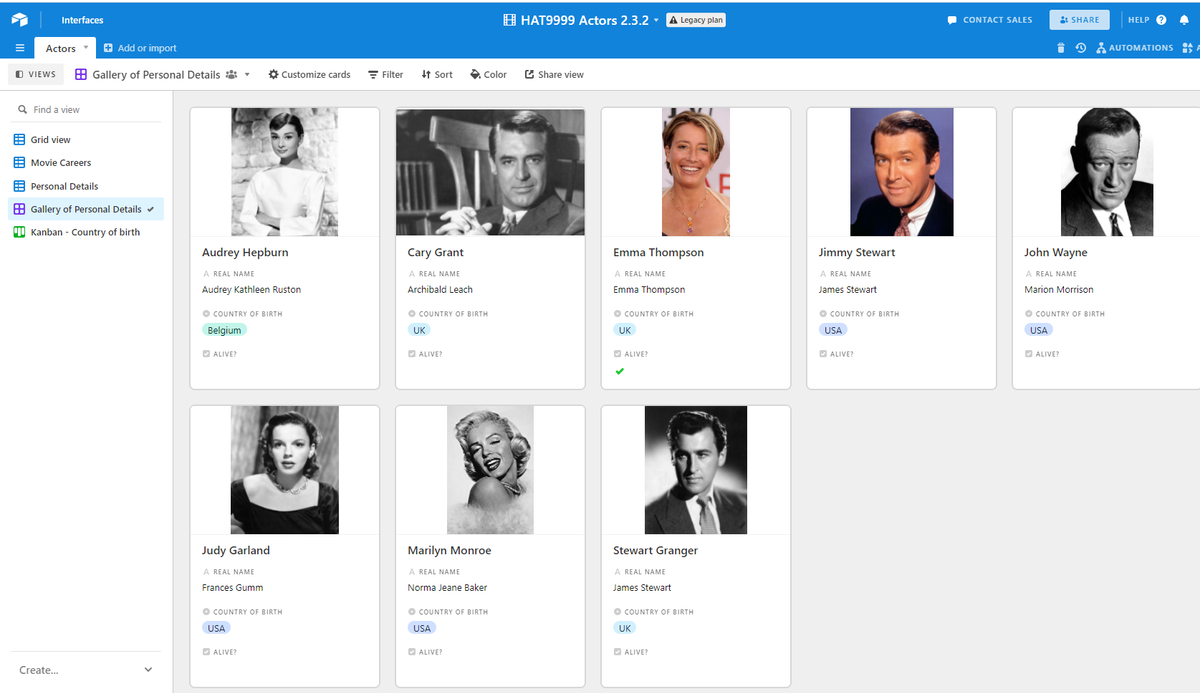Screen dimensions: 1200x693
Task: Click the Gallery of Personal Details sidebar icon
Action: click(x=19, y=209)
